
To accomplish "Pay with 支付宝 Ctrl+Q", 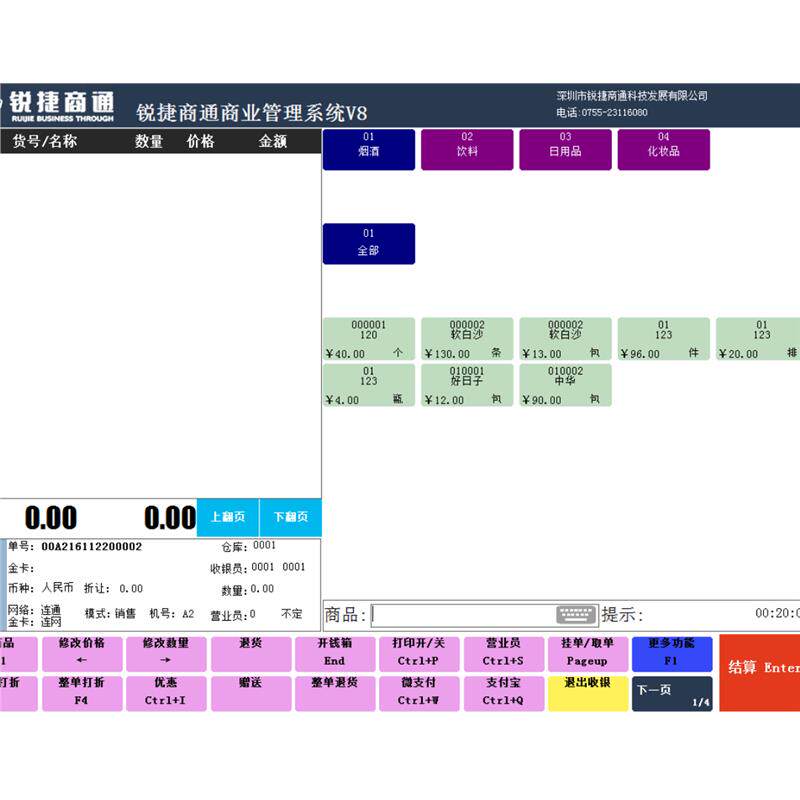I will (504, 693).
